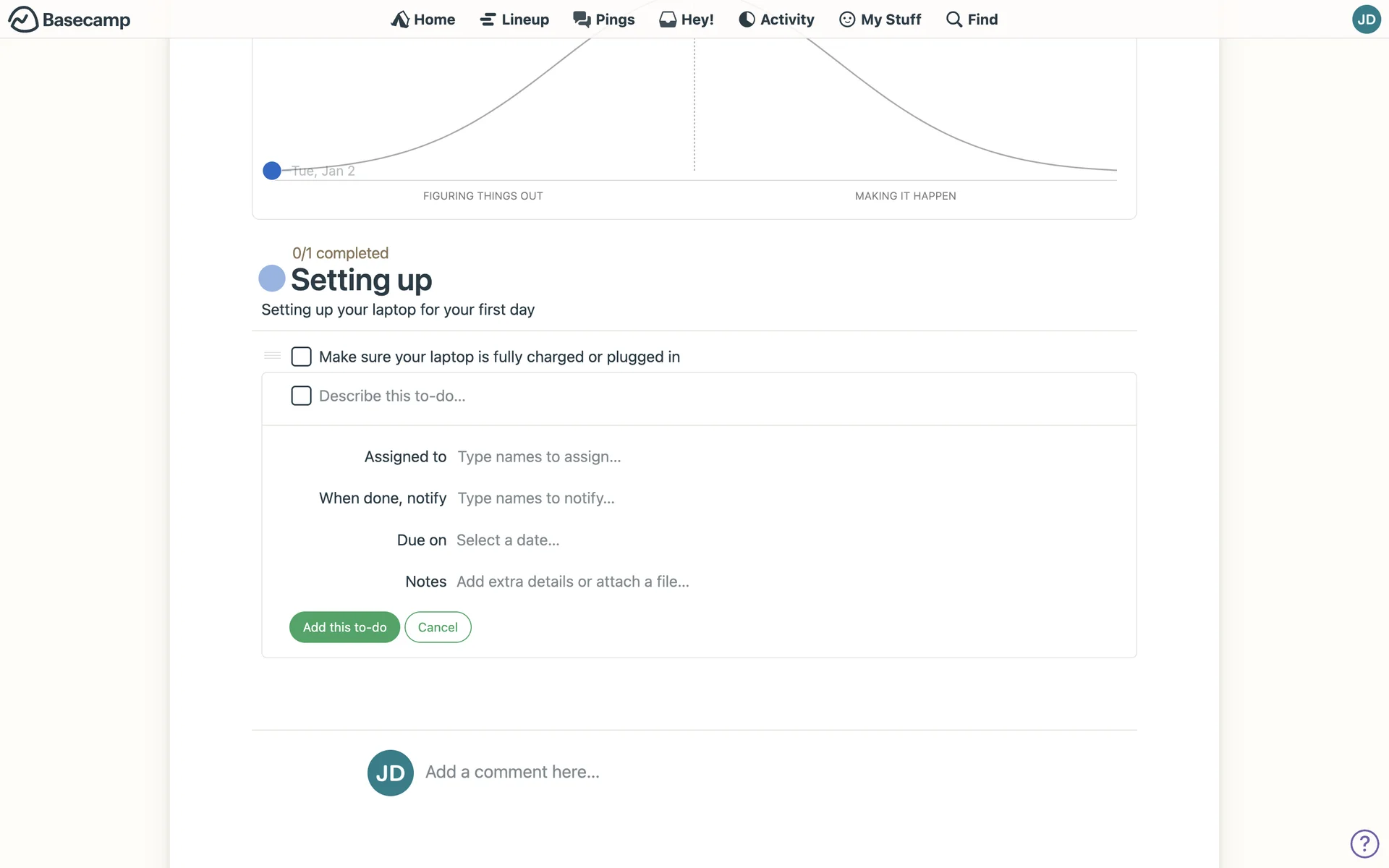This screenshot has height=868, width=1389.
Task: Cancel the new to-do form
Action: (438, 627)
